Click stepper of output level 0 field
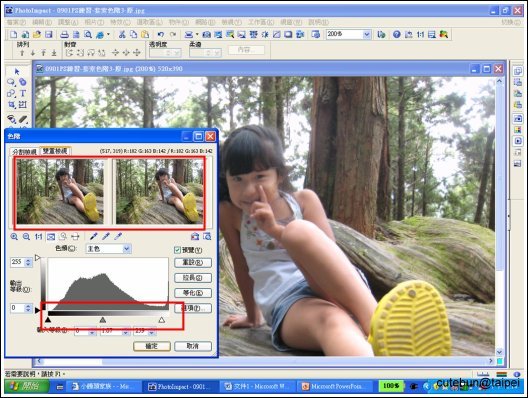The image size is (528, 398). (x=28, y=308)
